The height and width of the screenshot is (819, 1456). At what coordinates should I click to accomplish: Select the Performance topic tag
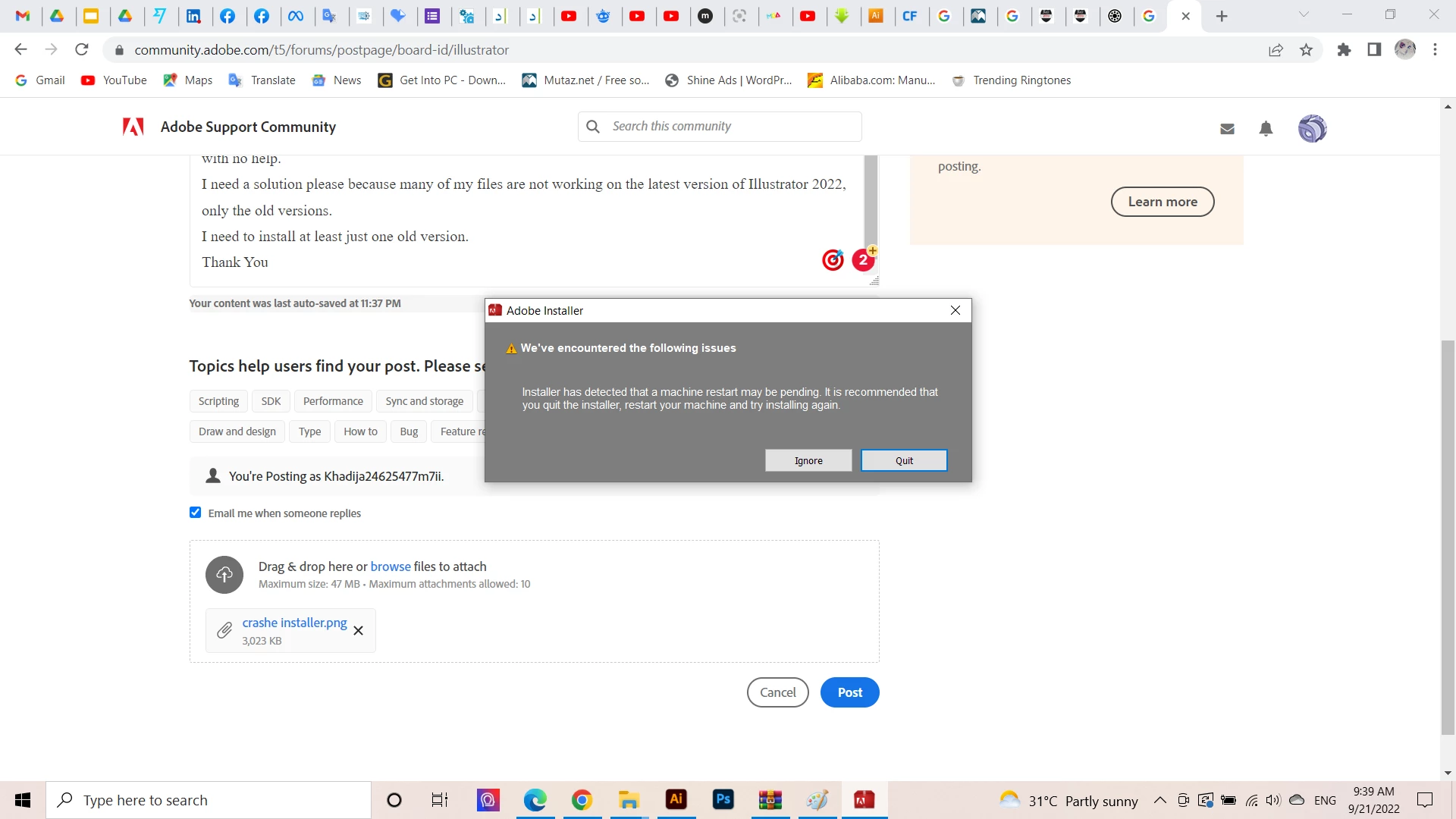(x=333, y=401)
